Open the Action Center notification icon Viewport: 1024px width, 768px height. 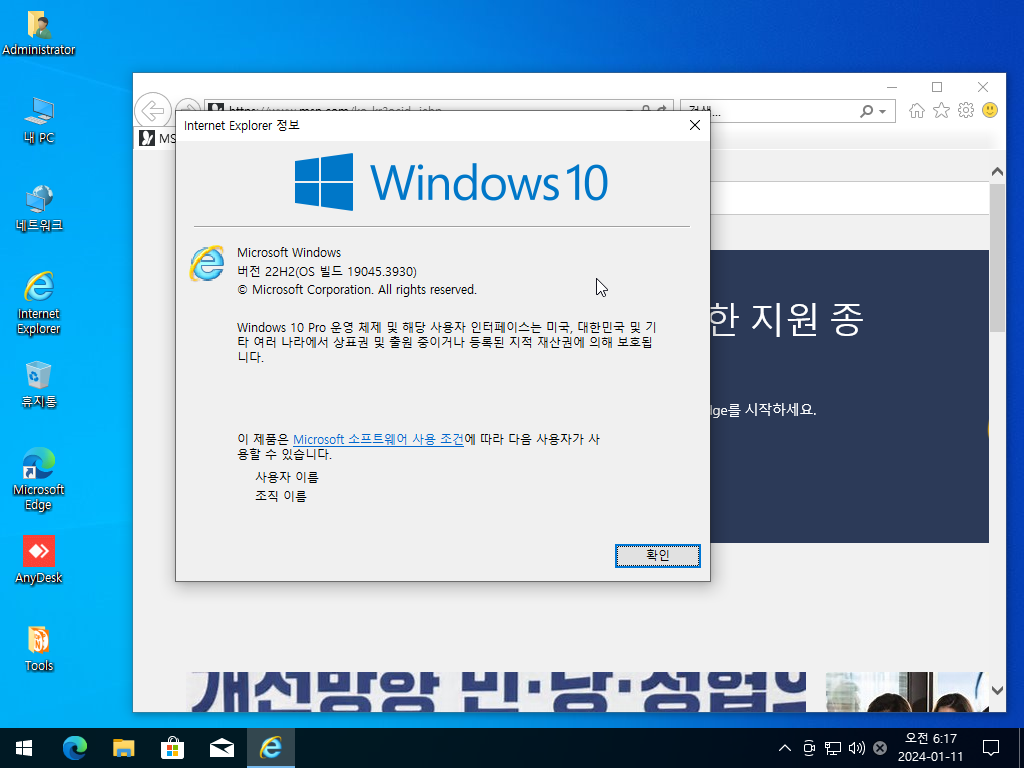991,748
